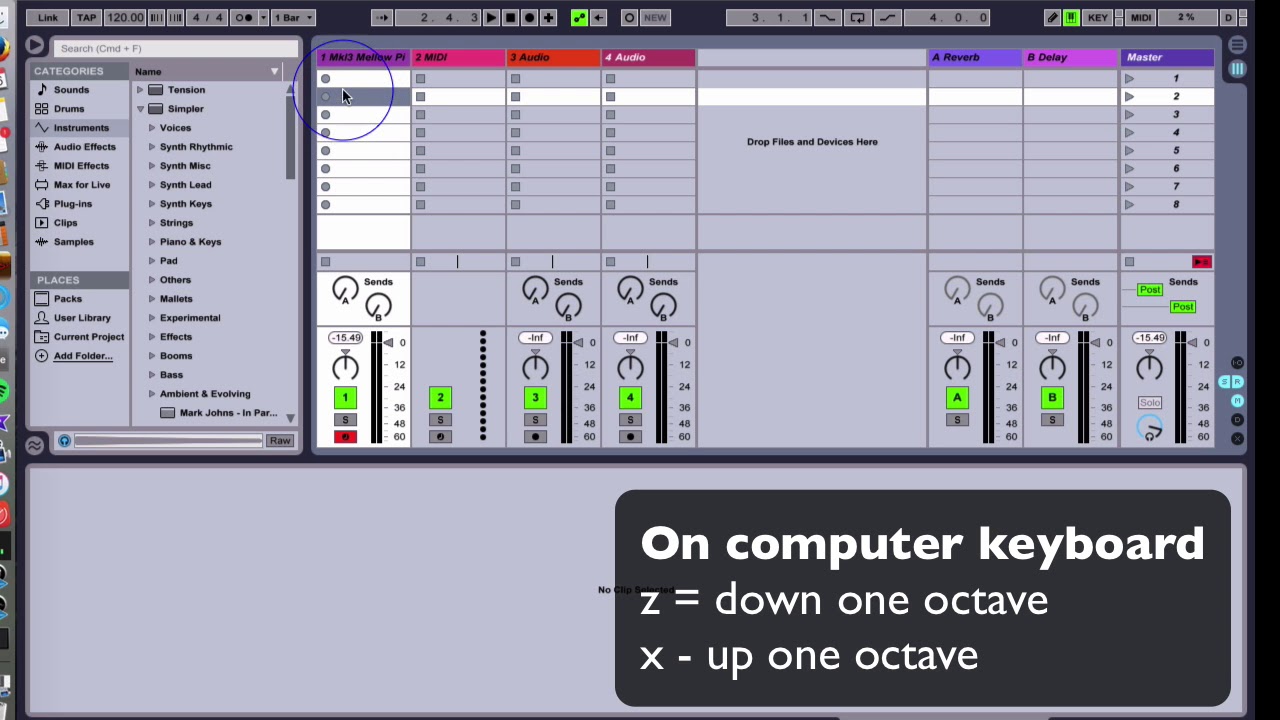Expand the Tension folder
This screenshot has width=1280, height=720.
[x=140, y=90]
